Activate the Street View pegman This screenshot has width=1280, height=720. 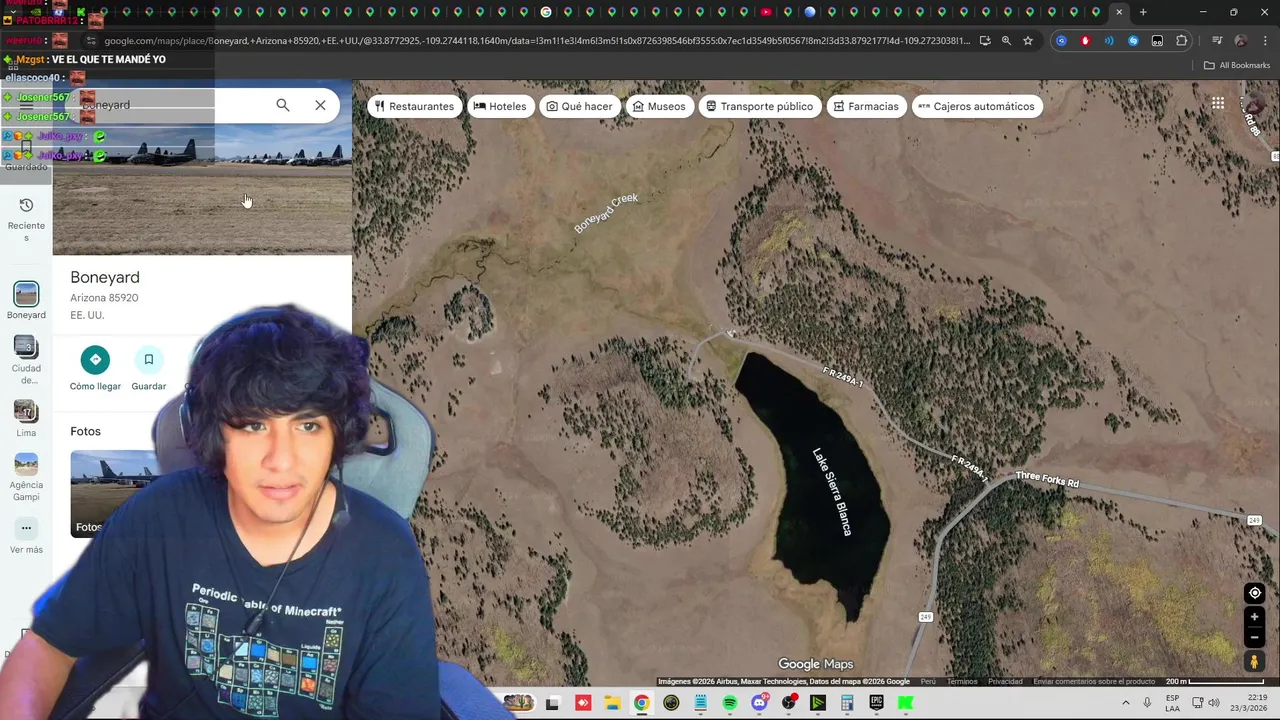[1254, 662]
